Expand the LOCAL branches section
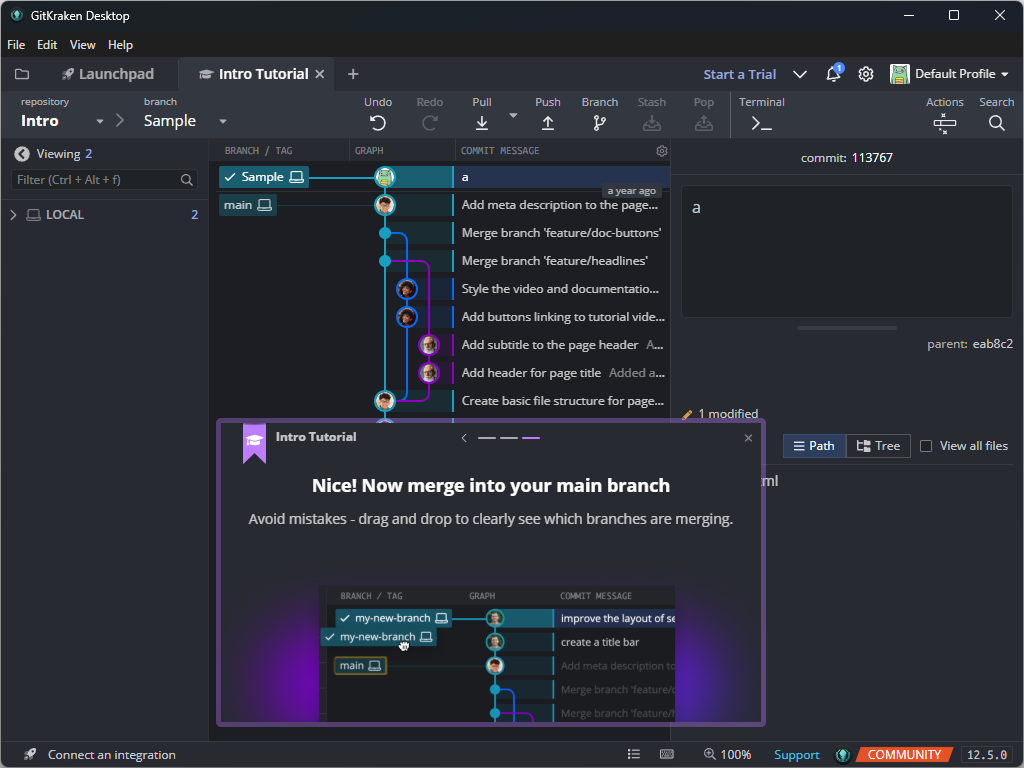The width and height of the screenshot is (1024, 768). [13, 215]
